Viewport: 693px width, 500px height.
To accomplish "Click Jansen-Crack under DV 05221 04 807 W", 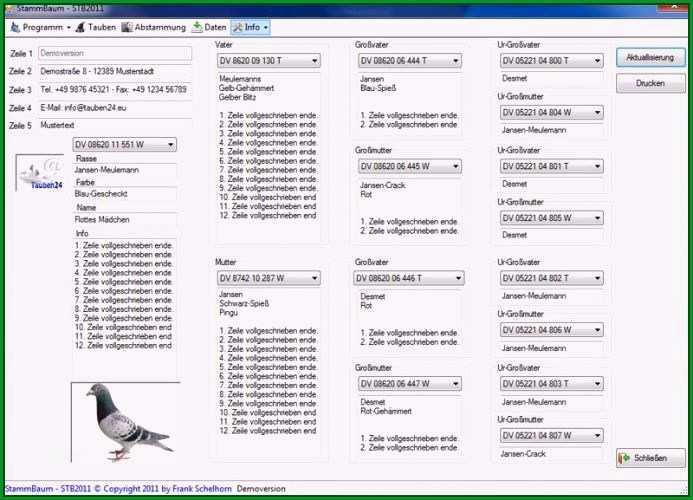I will (x=524, y=454).
